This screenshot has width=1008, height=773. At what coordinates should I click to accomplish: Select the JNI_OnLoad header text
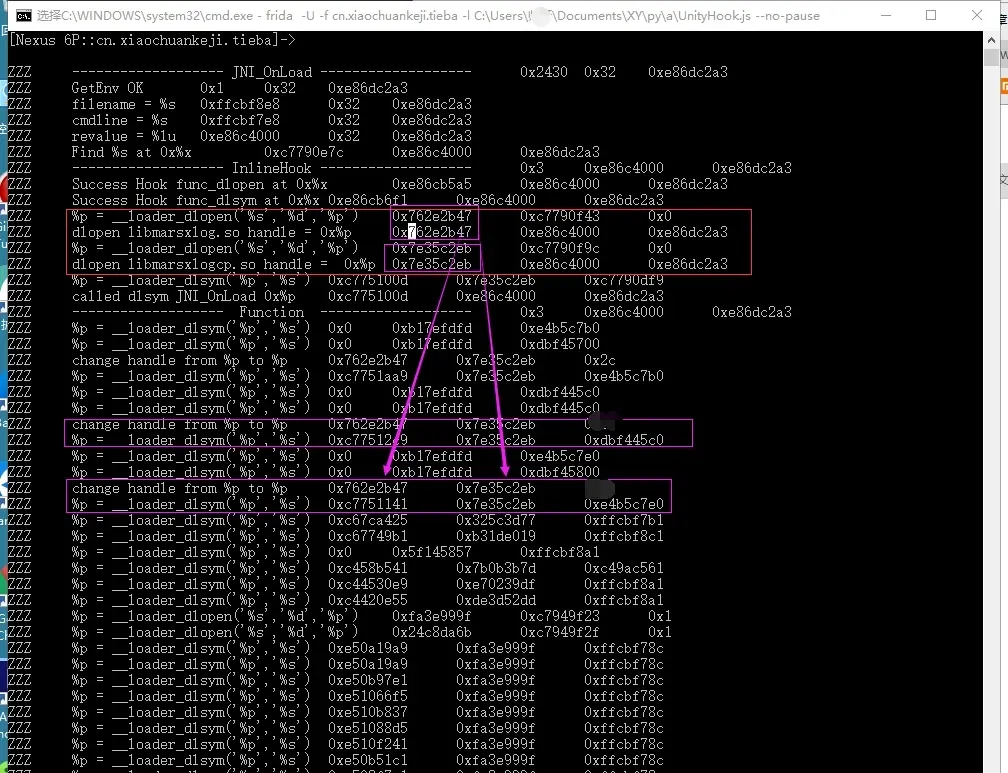271,72
